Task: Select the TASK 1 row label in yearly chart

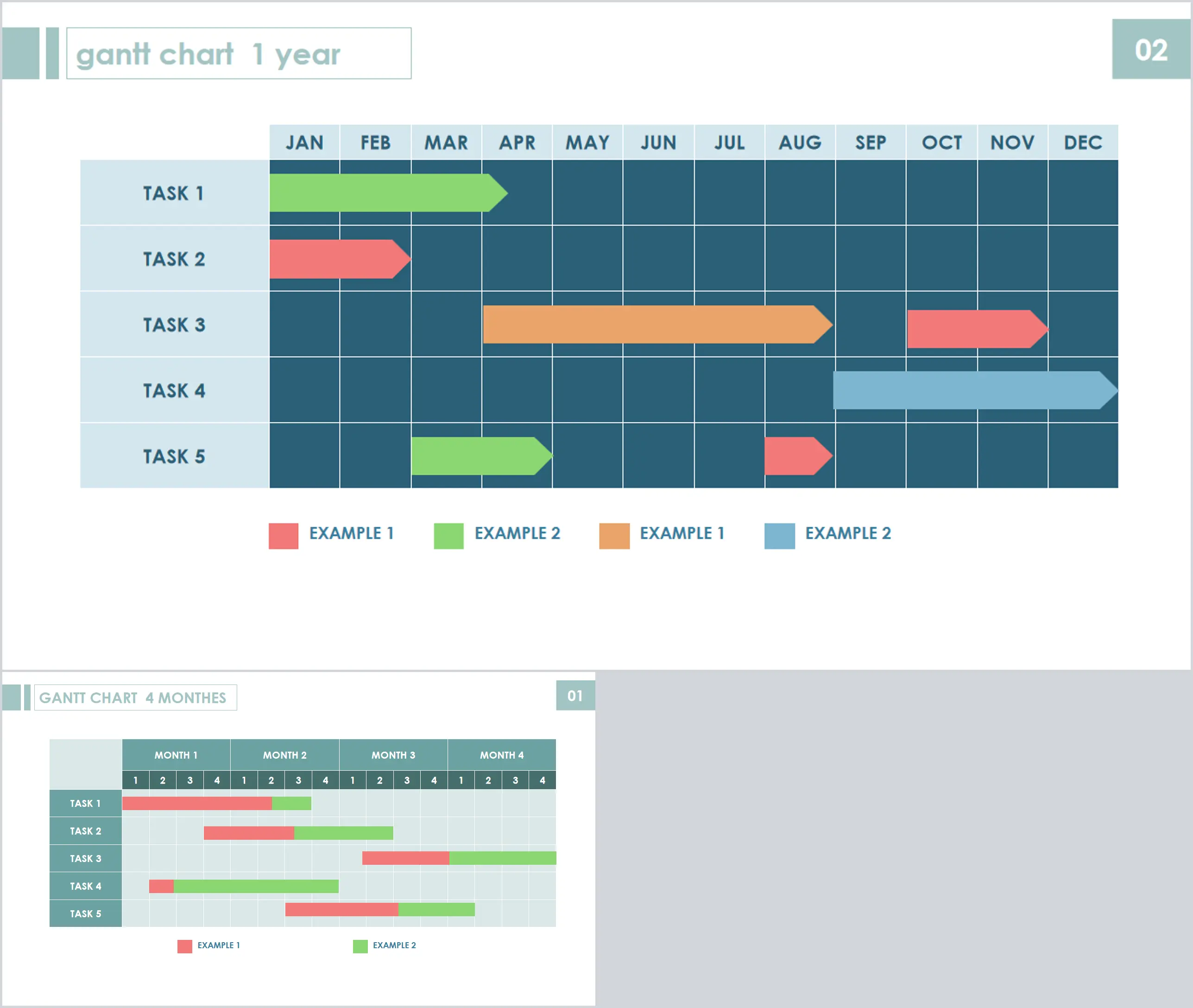Action: point(174,193)
